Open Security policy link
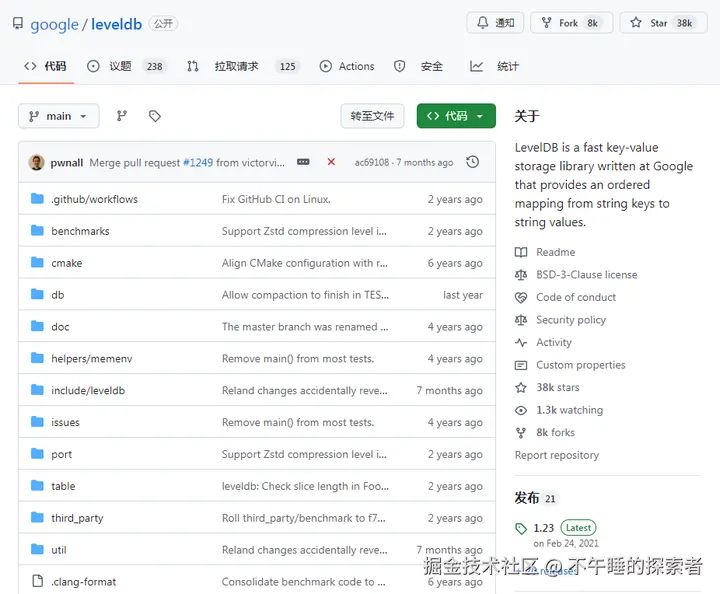 pyautogui.click(x=571, y=320)
